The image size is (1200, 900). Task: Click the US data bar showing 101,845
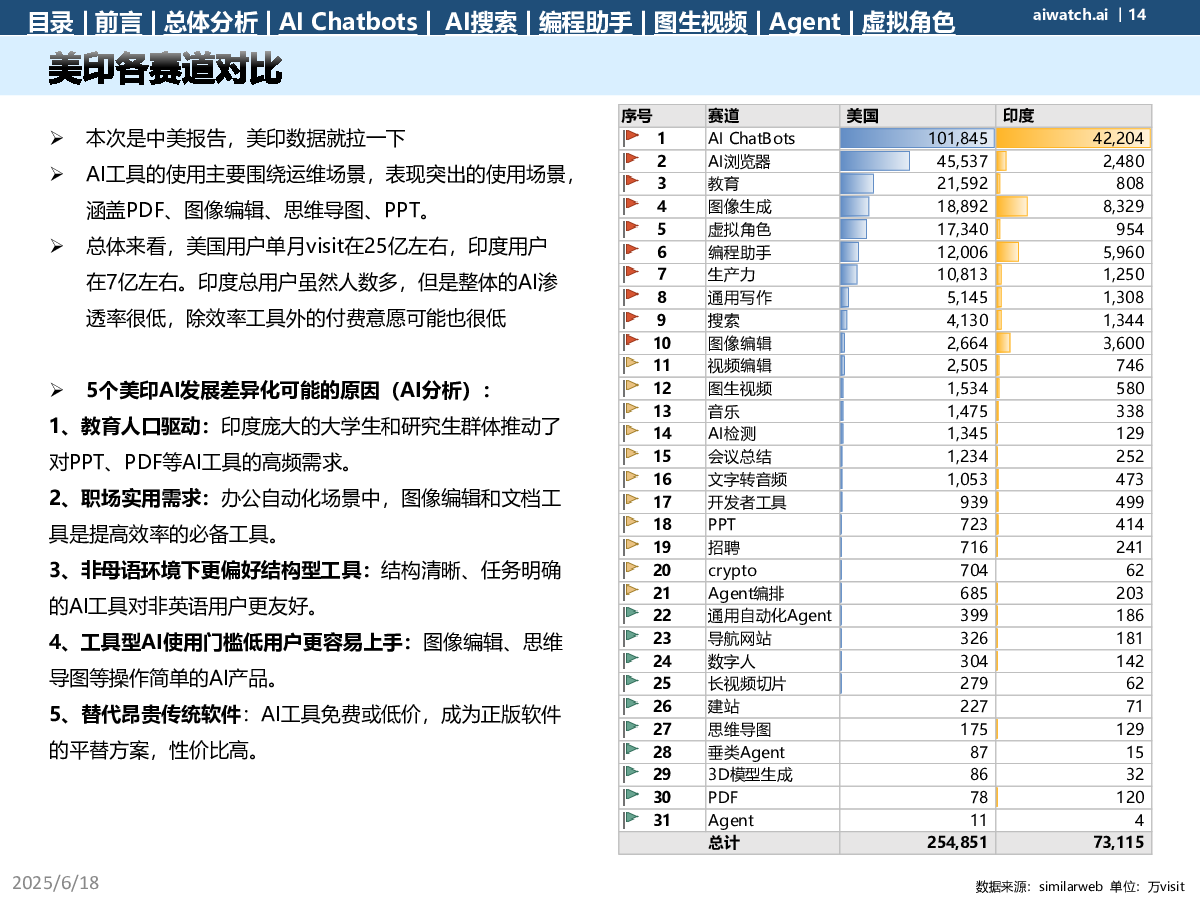(917, 138)
